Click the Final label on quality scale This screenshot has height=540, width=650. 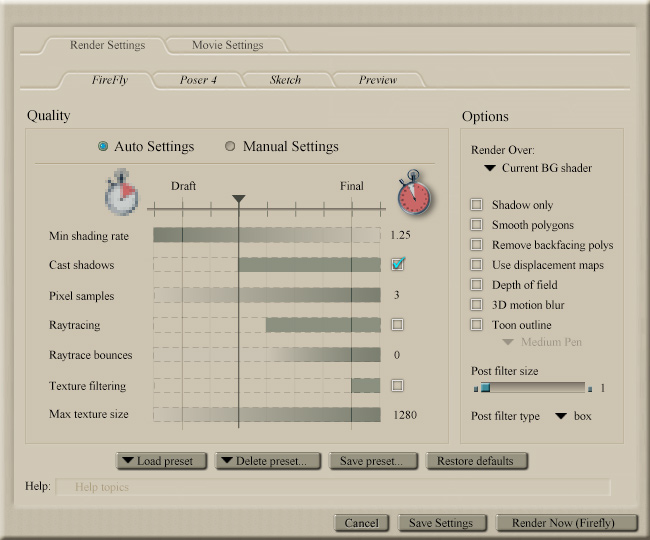pyautogui.click(x=352, y=186)
